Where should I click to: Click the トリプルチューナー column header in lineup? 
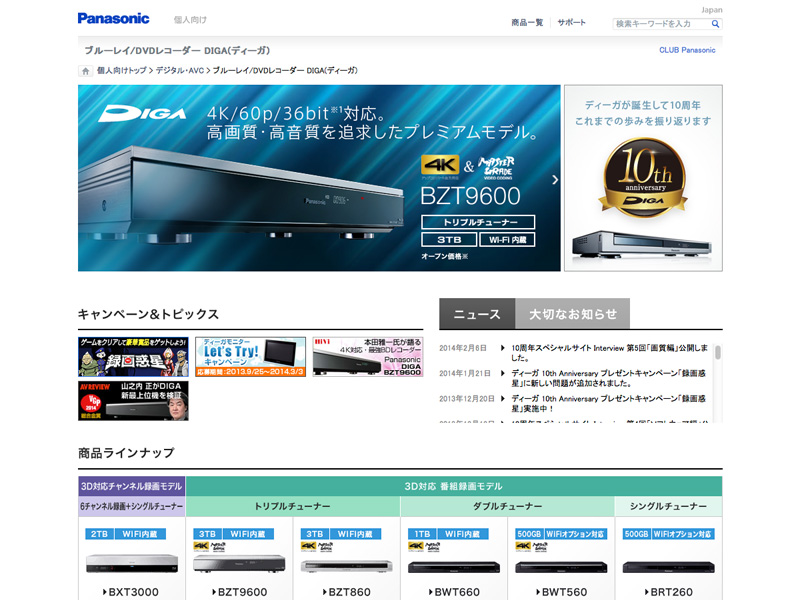pos(293,506)
